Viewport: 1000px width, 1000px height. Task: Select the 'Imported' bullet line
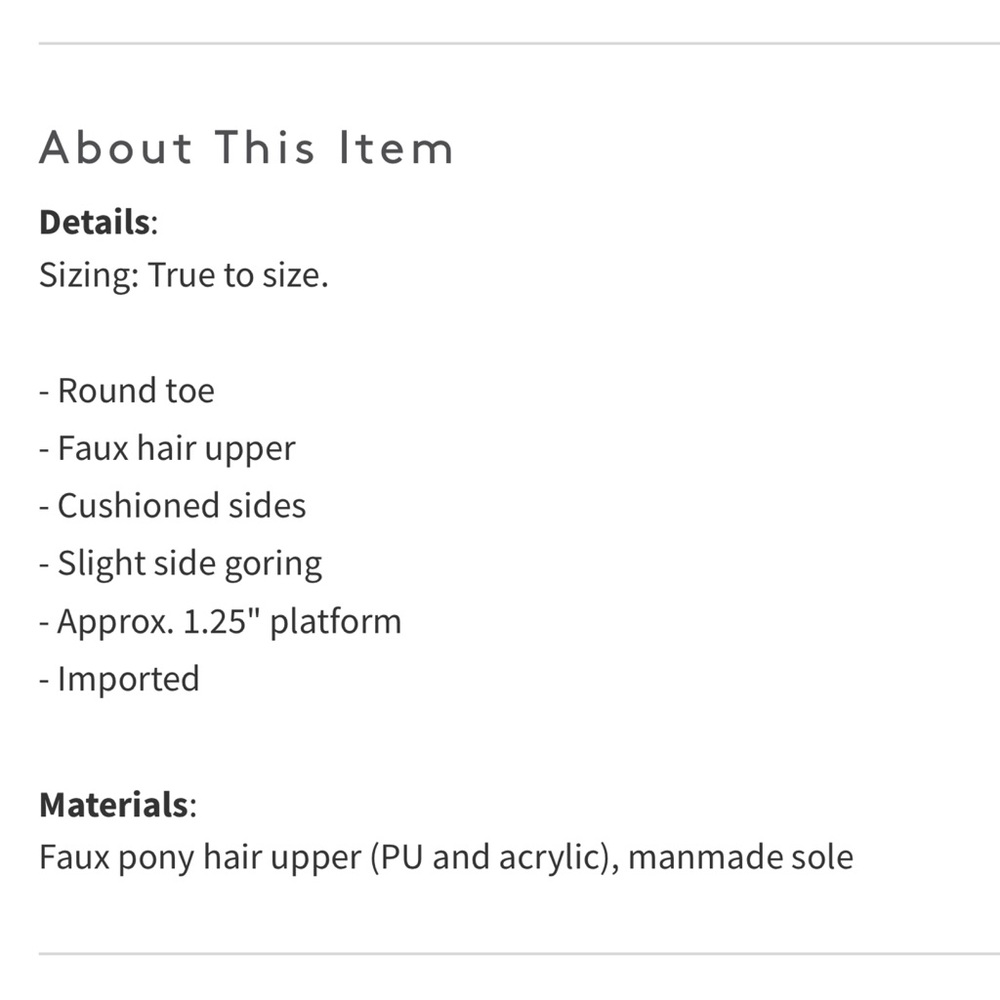(120, 679)
